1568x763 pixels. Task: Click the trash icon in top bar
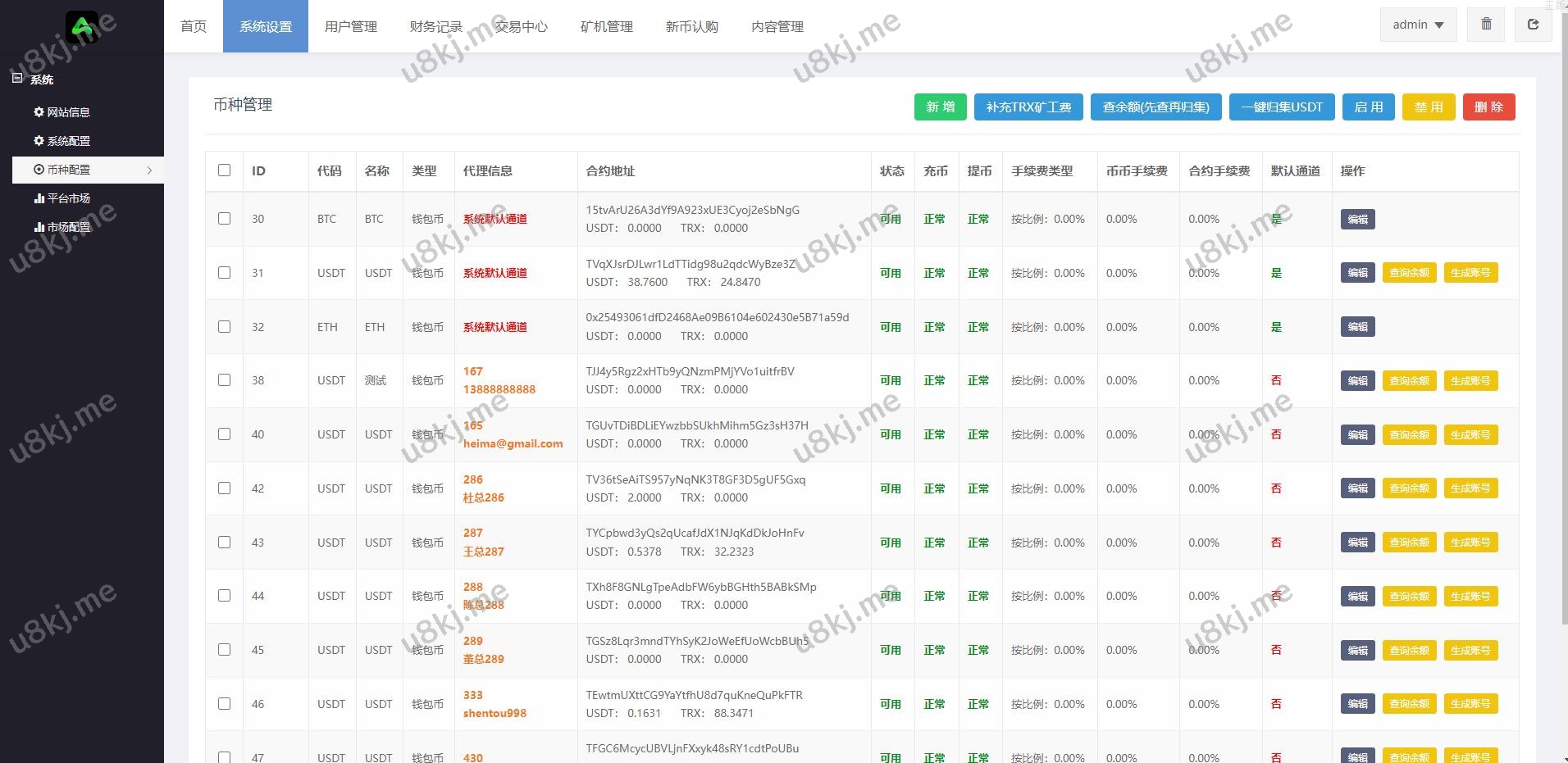coord(1486,25)
